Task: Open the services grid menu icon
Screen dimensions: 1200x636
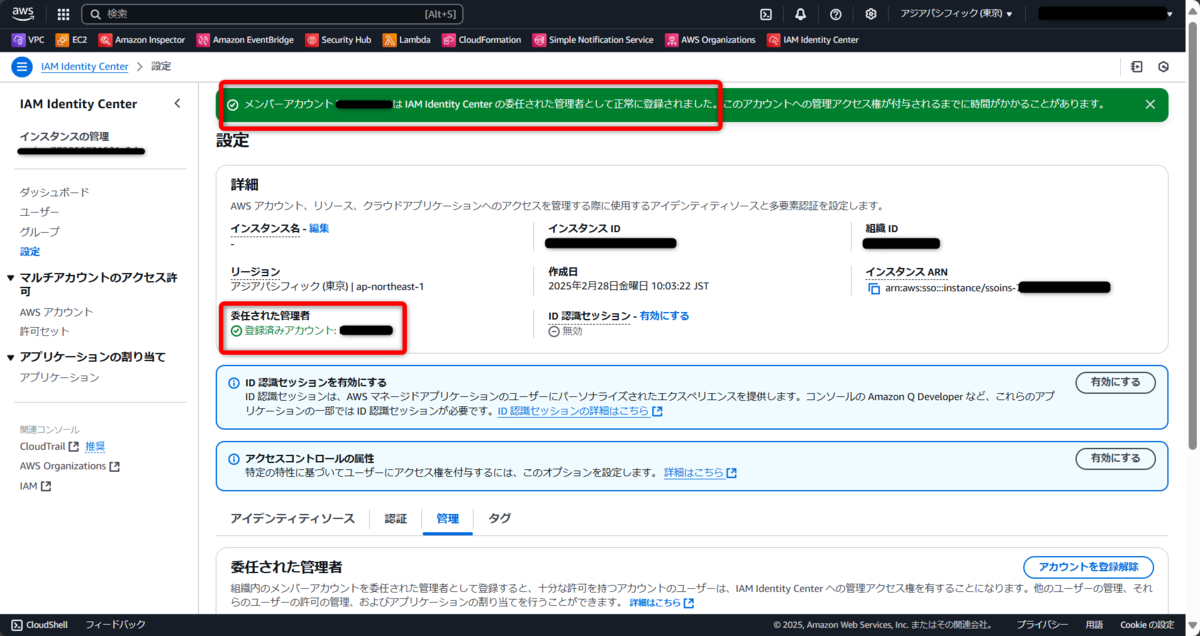Action: (64, 14)
